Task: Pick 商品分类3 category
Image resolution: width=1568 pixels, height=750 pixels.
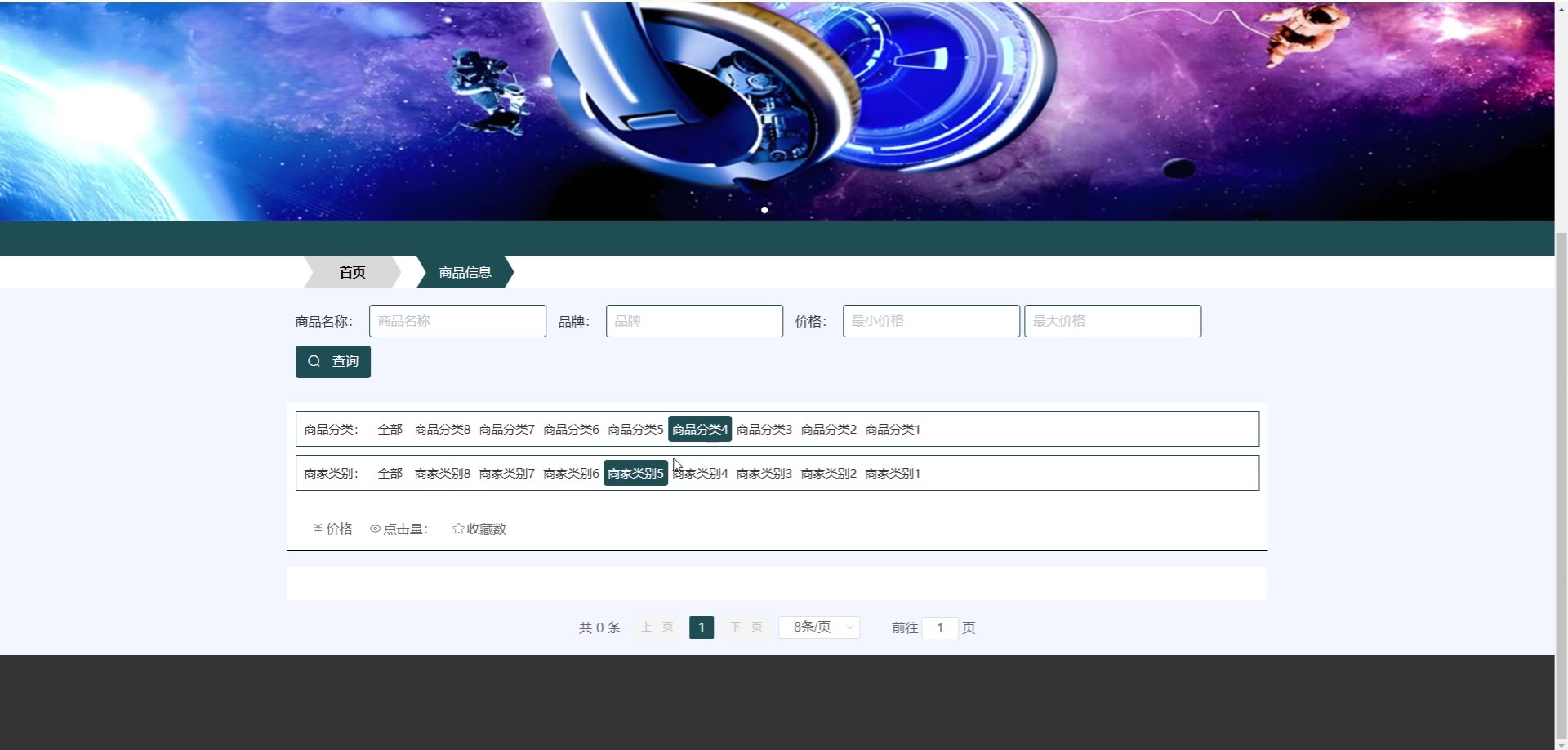Action: click(764, 429)
